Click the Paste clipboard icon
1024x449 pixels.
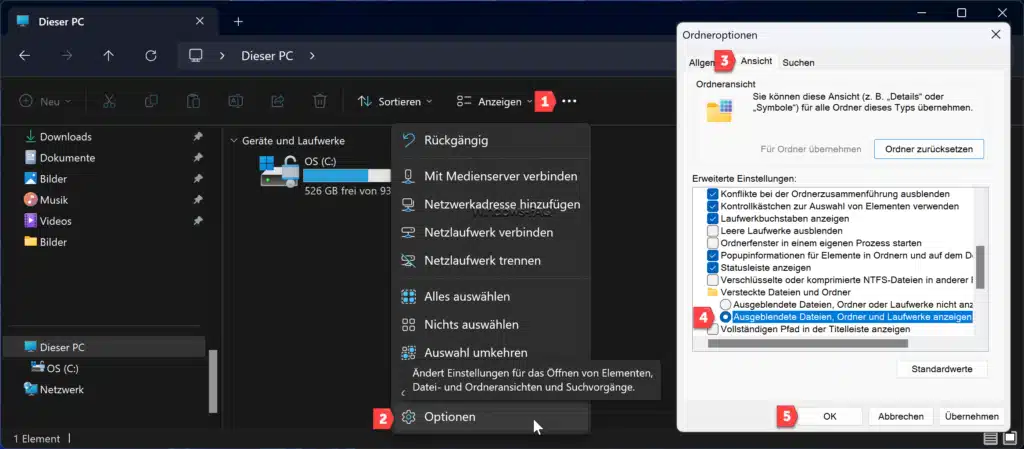[193, 101]
